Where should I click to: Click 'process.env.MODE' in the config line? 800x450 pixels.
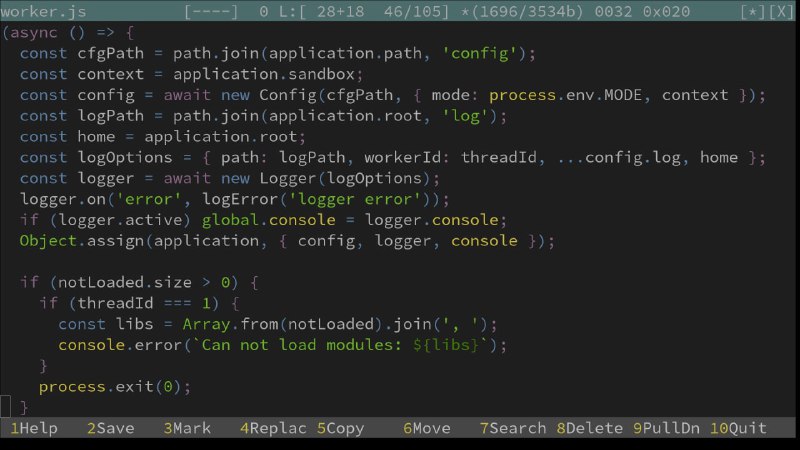point(565,95)
